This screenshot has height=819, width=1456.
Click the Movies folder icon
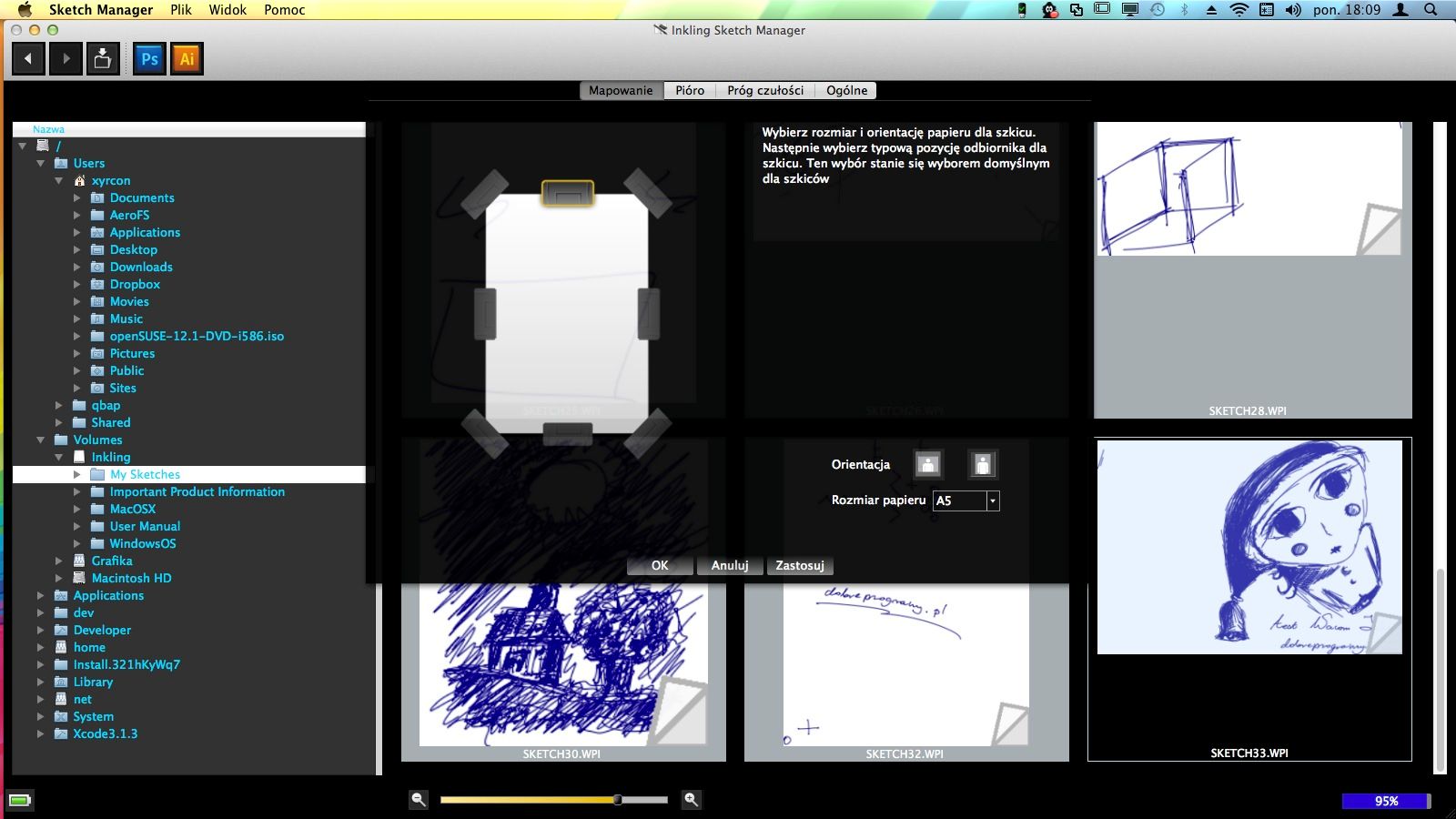[97, 301]
